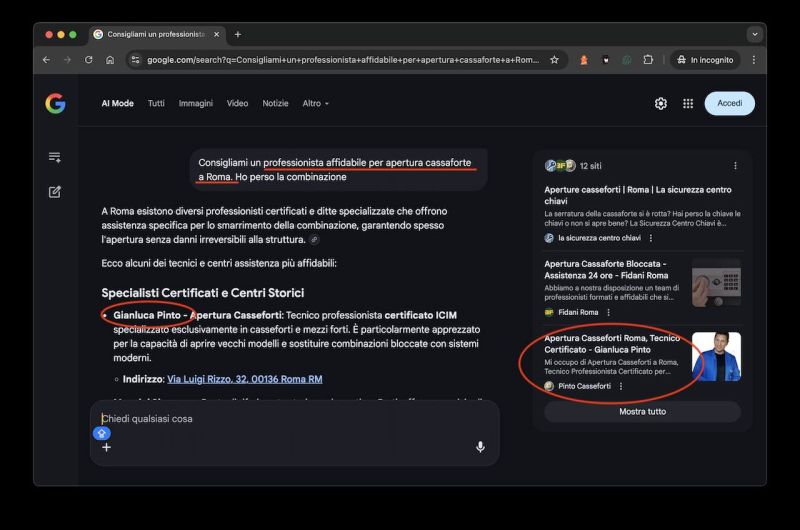Open options for Fidani Roma source

(x=608, y=312)
